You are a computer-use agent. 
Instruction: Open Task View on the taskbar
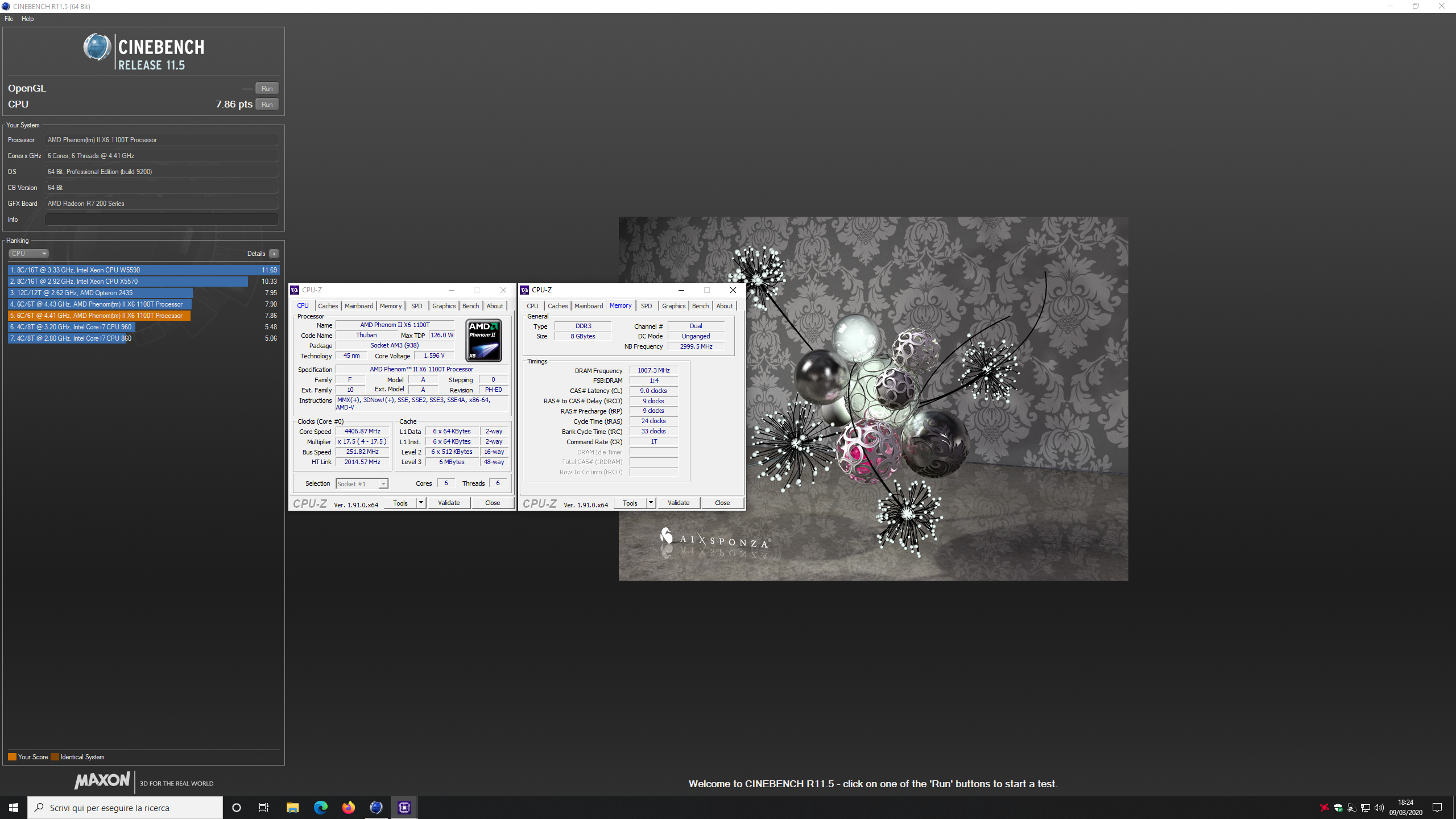coord(264,808)
